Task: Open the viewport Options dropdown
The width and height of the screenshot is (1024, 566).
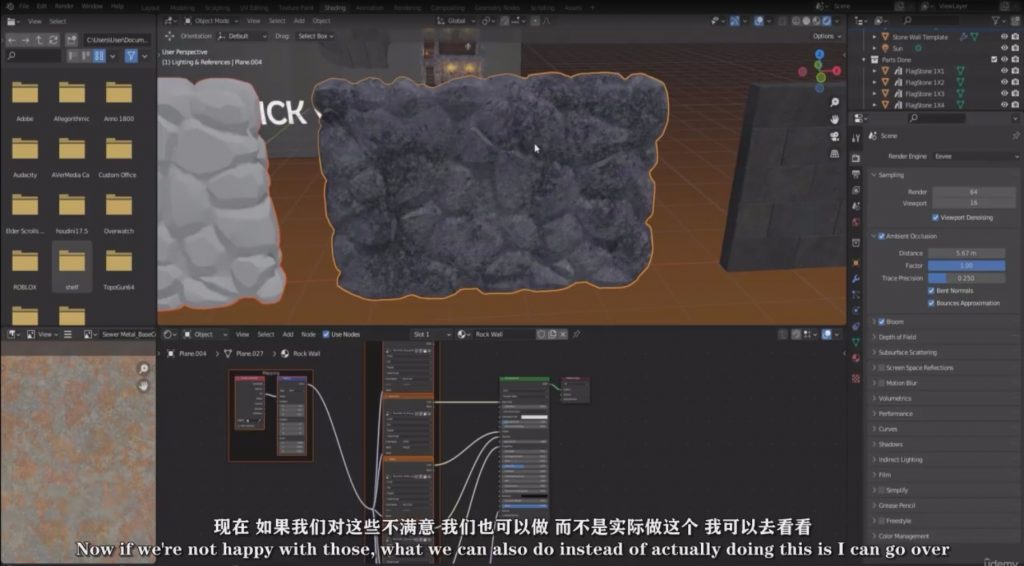Action: [x=825, y=36]
